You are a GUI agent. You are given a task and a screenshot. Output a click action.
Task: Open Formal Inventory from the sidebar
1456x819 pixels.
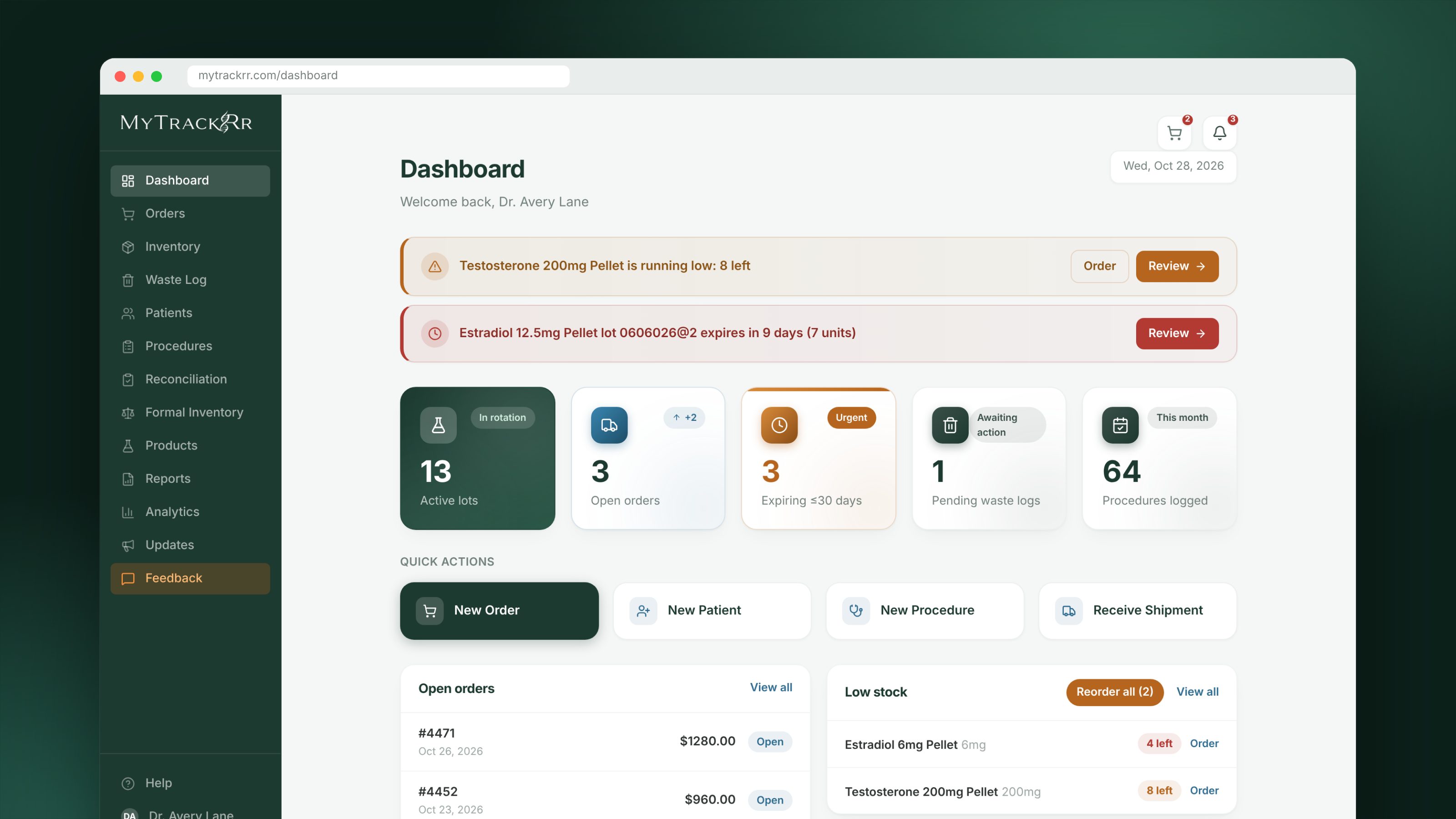(190, 413)
